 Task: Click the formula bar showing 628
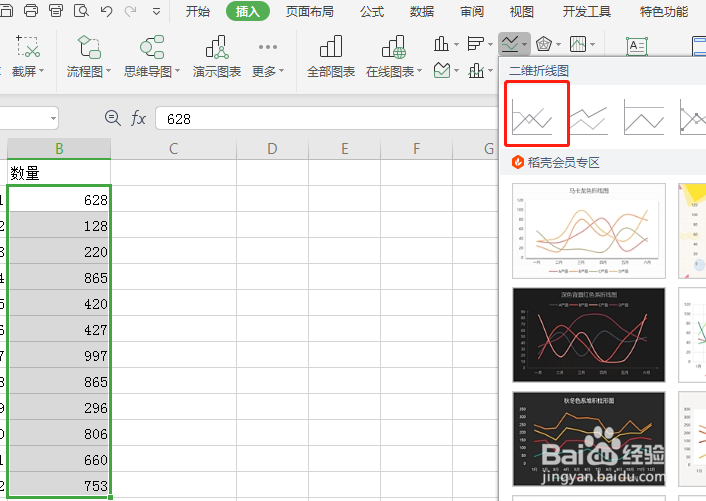(x=326, y=118)
